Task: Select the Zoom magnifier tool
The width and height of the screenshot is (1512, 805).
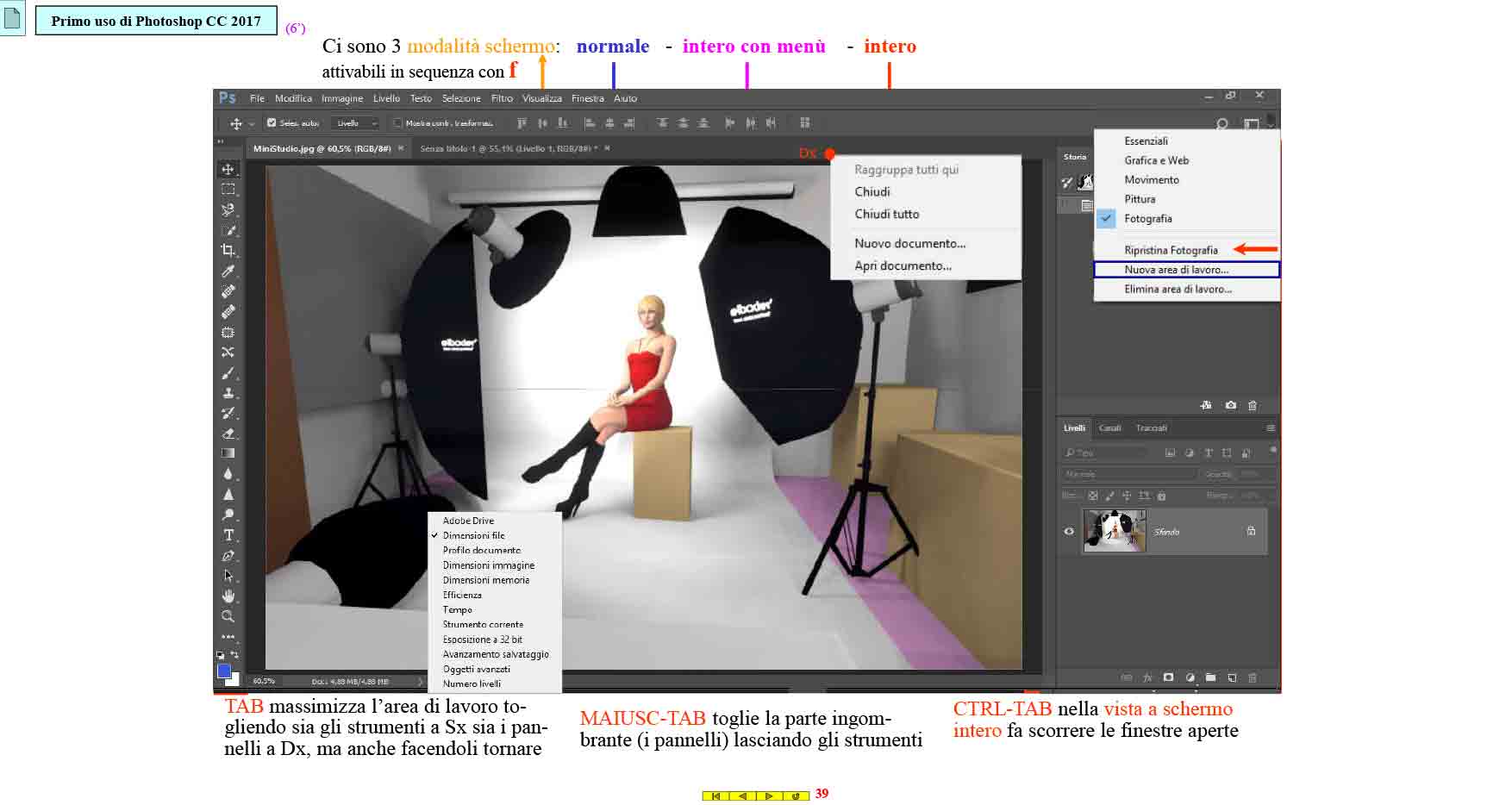Action: (x=228, y=617)
